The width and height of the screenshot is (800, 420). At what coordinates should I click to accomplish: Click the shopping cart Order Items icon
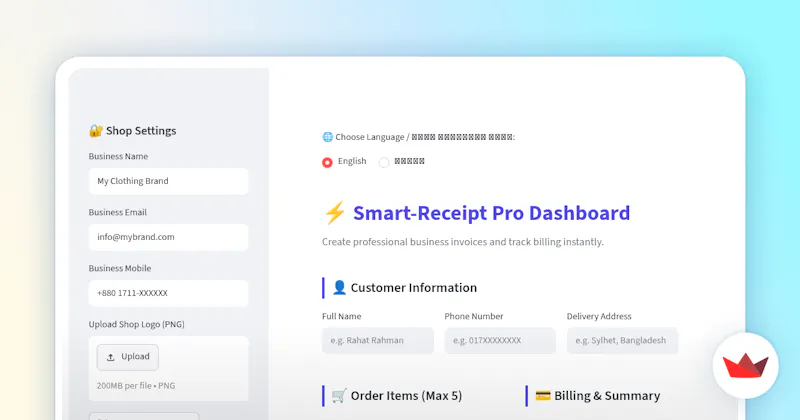point(339,396)
